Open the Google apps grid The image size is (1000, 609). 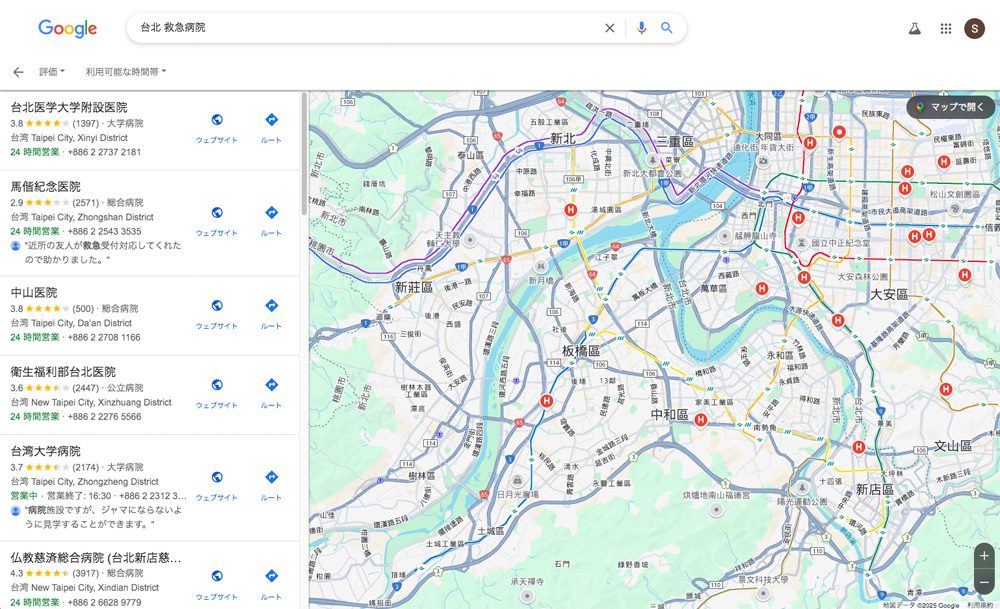946,28
